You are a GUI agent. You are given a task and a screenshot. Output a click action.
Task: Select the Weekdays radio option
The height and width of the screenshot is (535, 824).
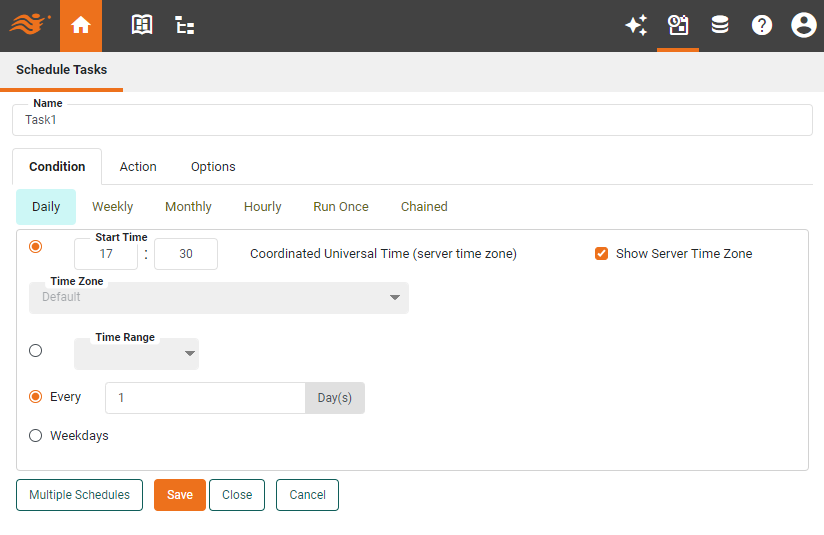[x=36, y=436]
